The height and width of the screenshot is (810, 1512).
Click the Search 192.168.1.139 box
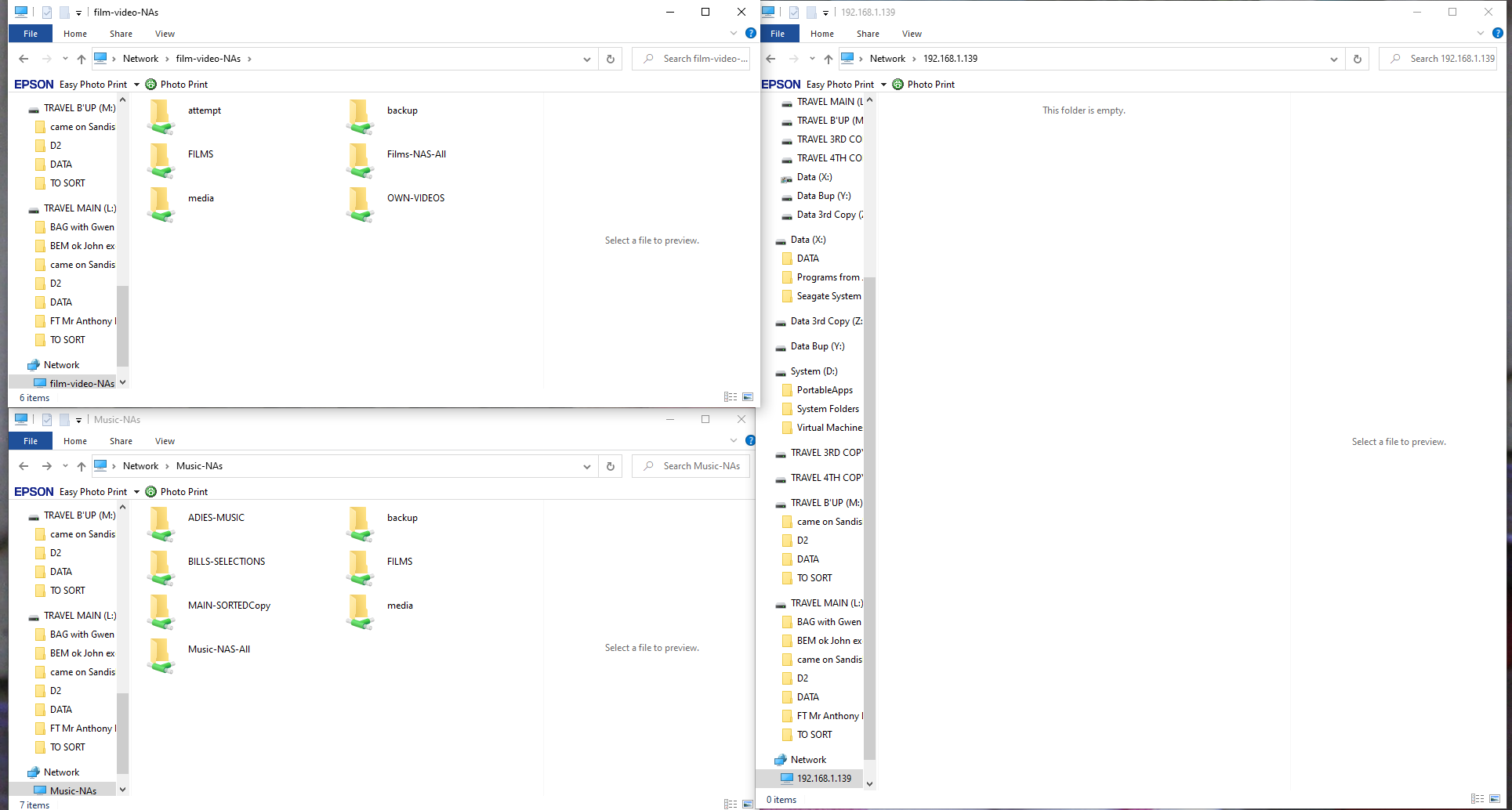coord(1438,59)
